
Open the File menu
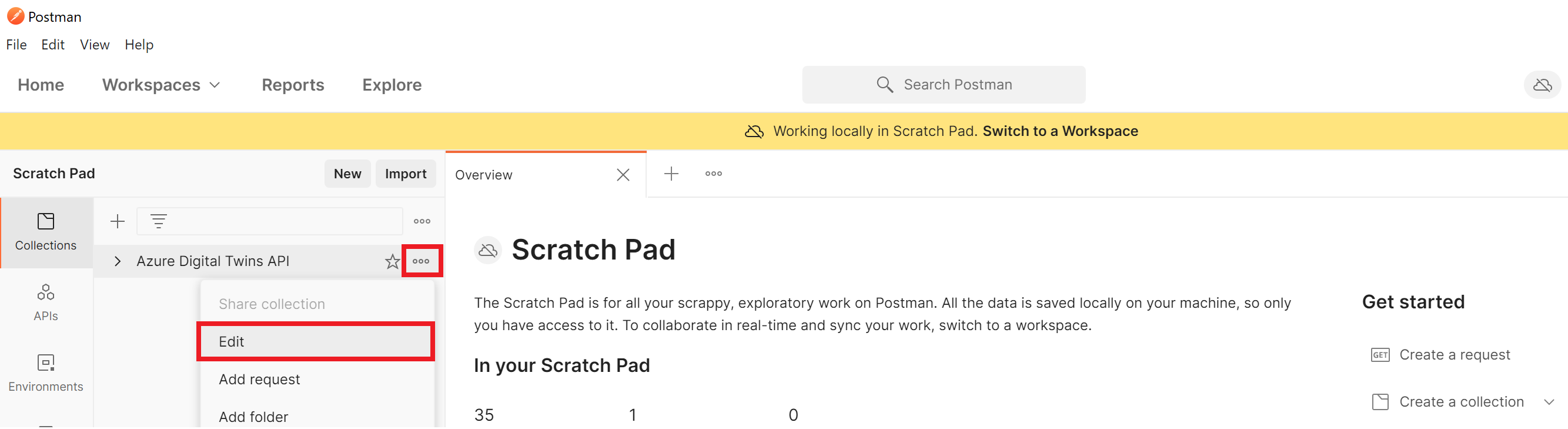[x=16, y=45]
